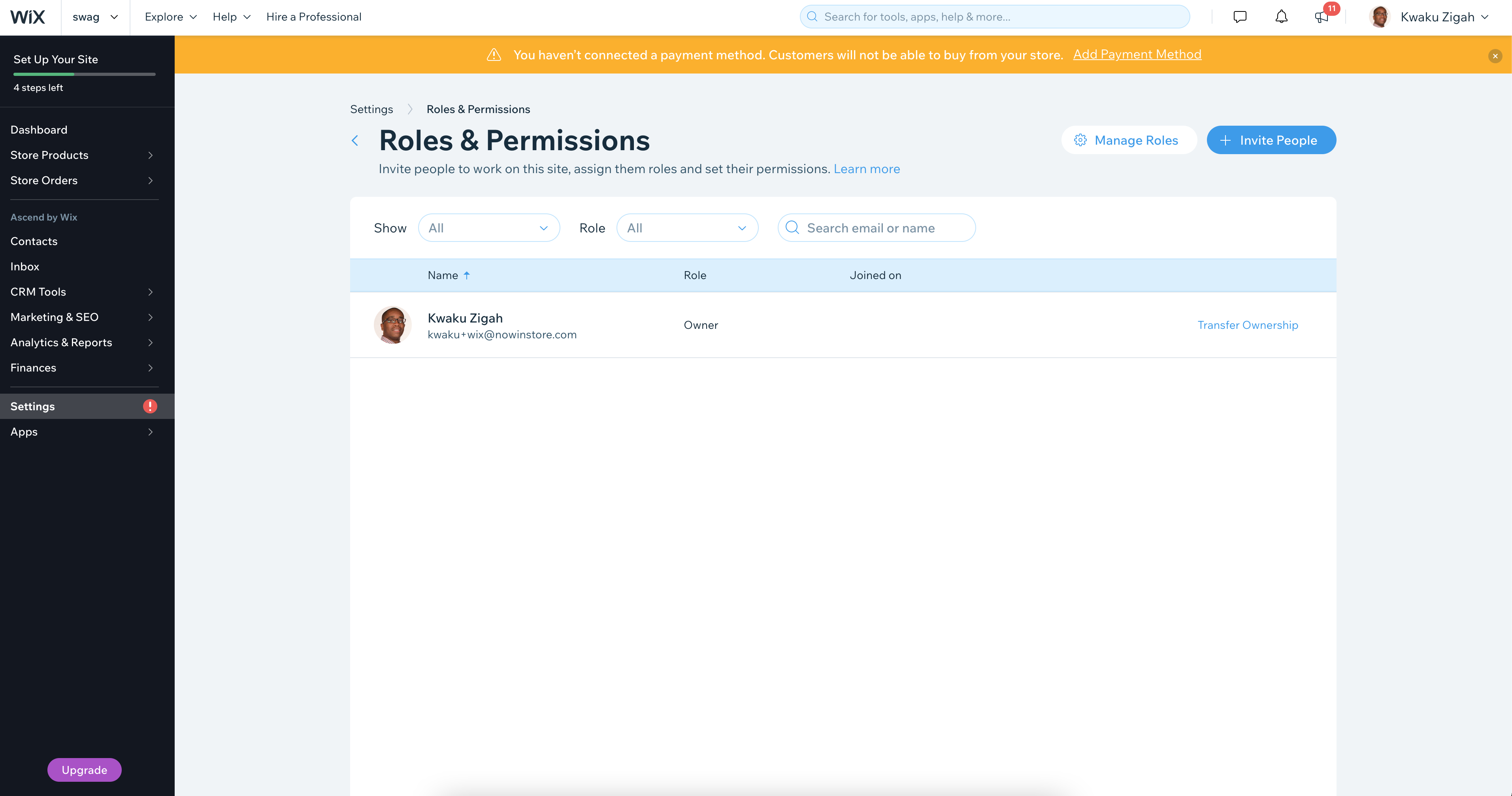Click Kwaku Zigah's avatar in the table row
1512x796 pixels.
(393, 325)
